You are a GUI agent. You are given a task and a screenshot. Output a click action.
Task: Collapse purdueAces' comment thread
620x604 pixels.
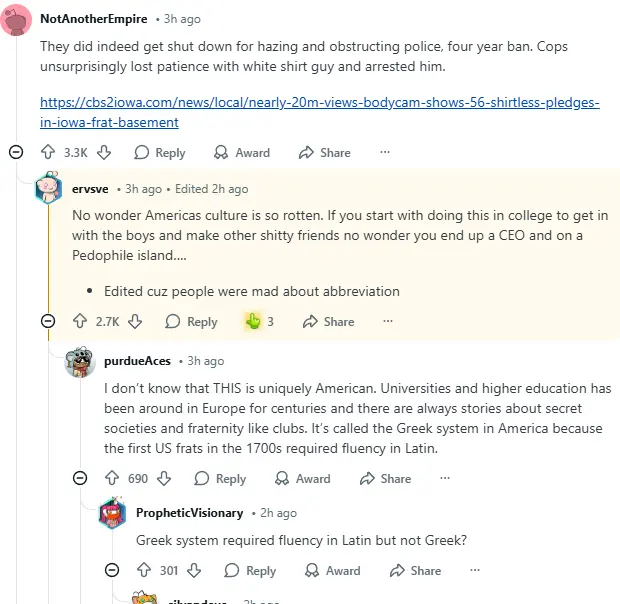click(x=80, y=479)
